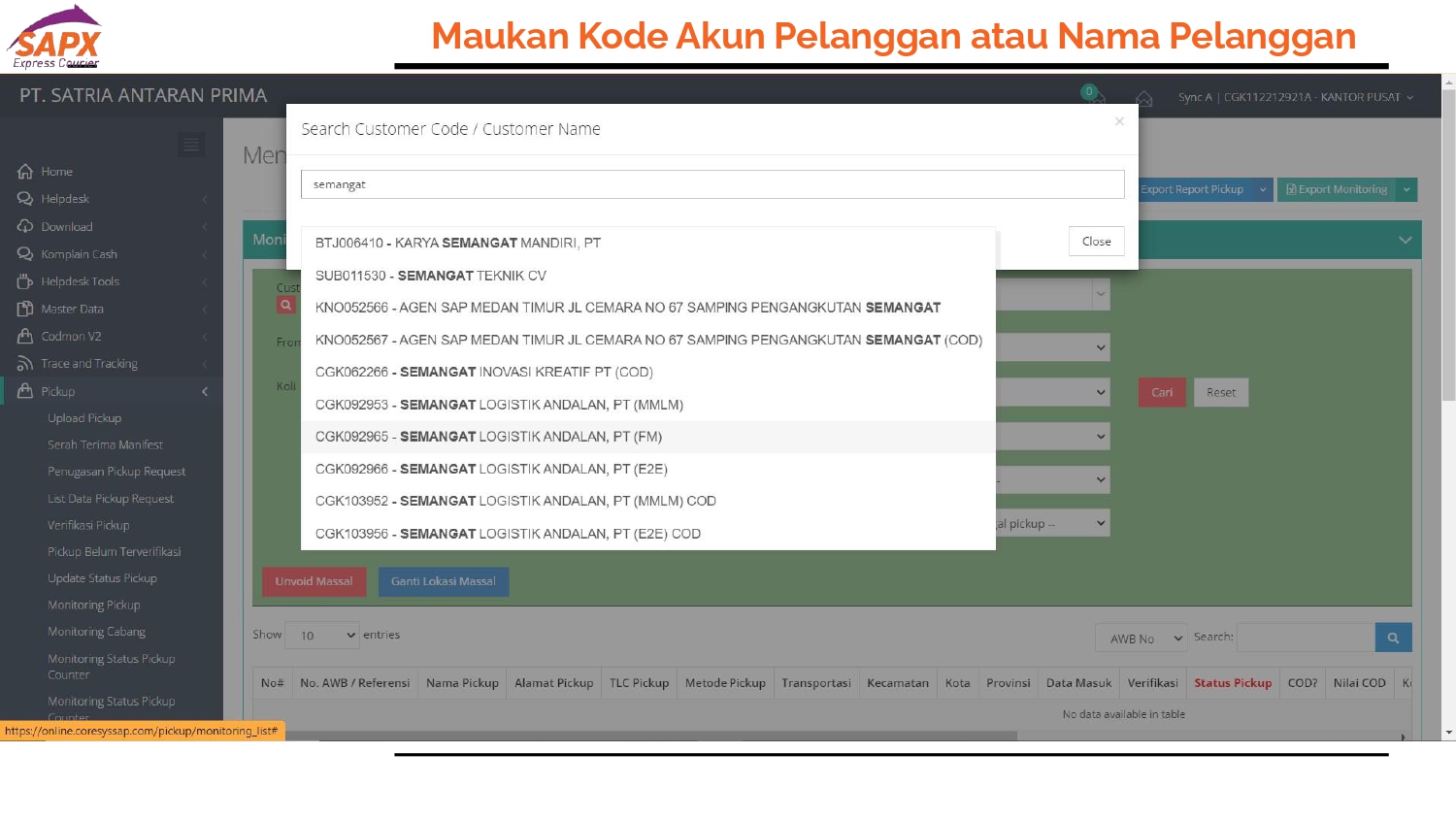Open the Sync A account dropdown
This screenshot has height=819, width=1456.
(1296, 97)
